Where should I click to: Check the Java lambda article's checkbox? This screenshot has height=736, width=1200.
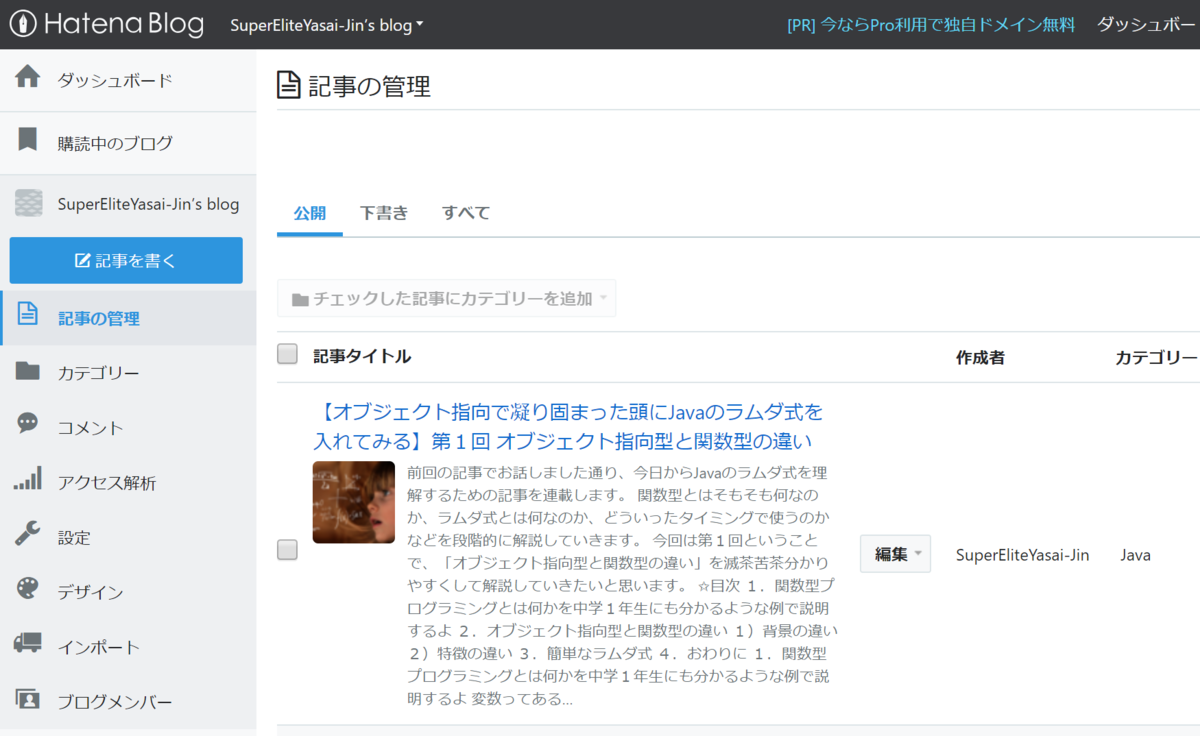click(287, 549)
